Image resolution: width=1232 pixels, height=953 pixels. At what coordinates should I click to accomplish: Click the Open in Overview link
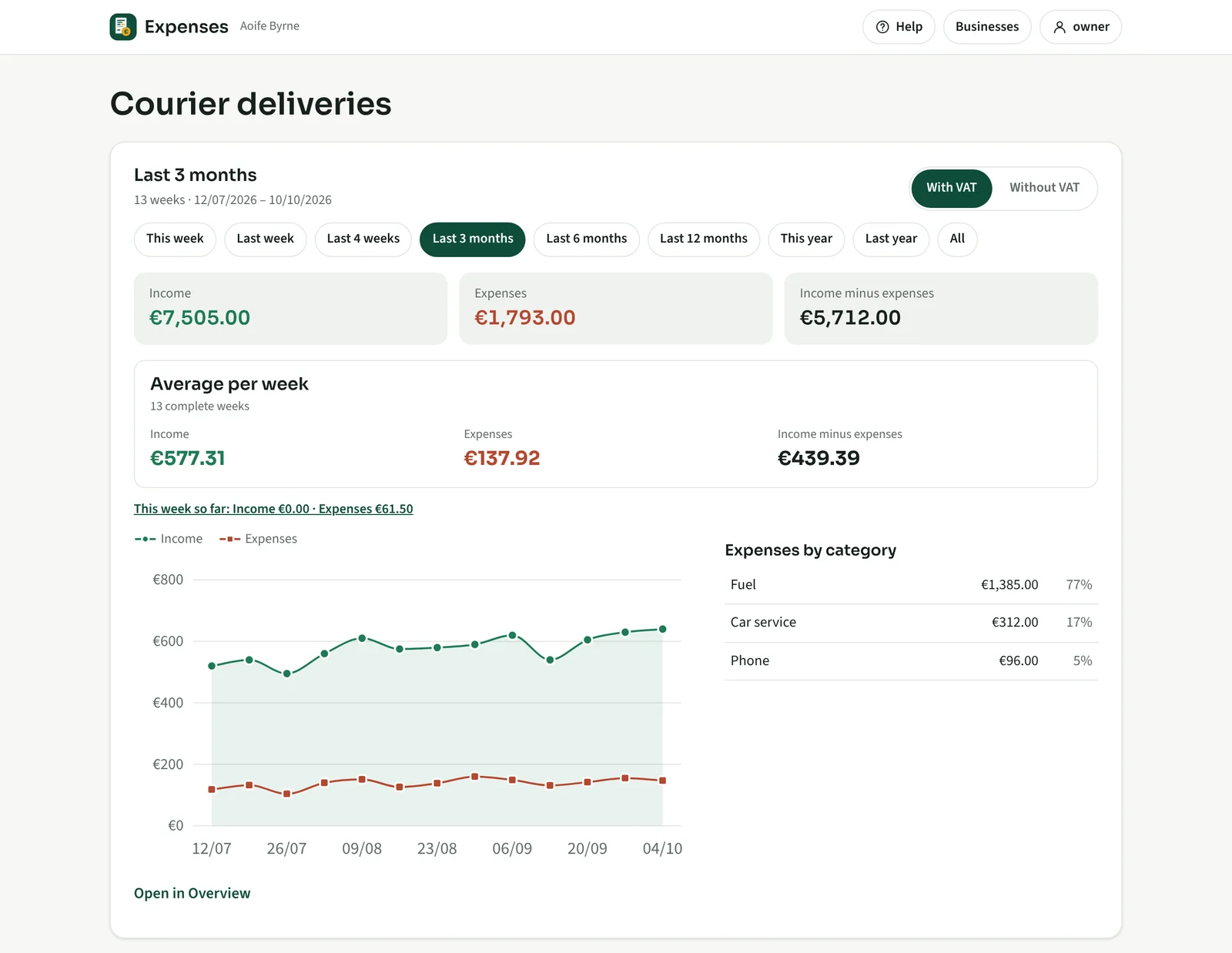click(192, 893)
